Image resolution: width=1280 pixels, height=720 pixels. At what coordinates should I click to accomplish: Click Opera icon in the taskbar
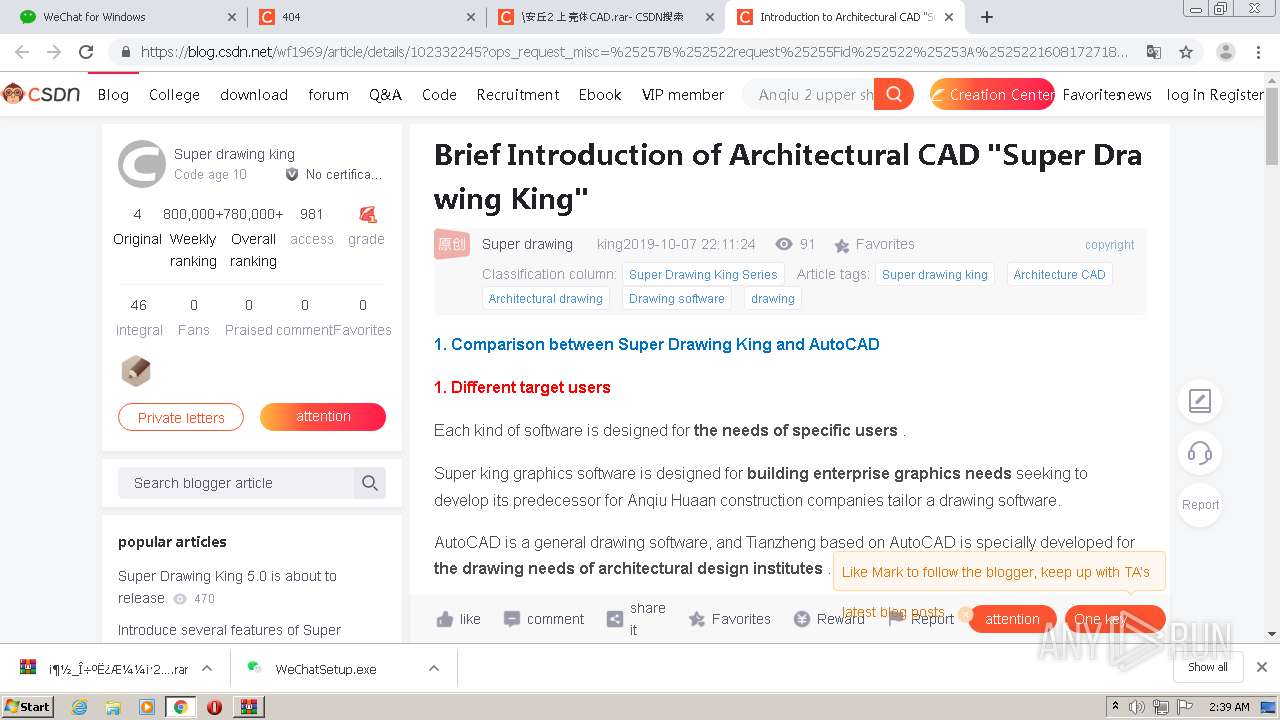(x=214, y=707)
